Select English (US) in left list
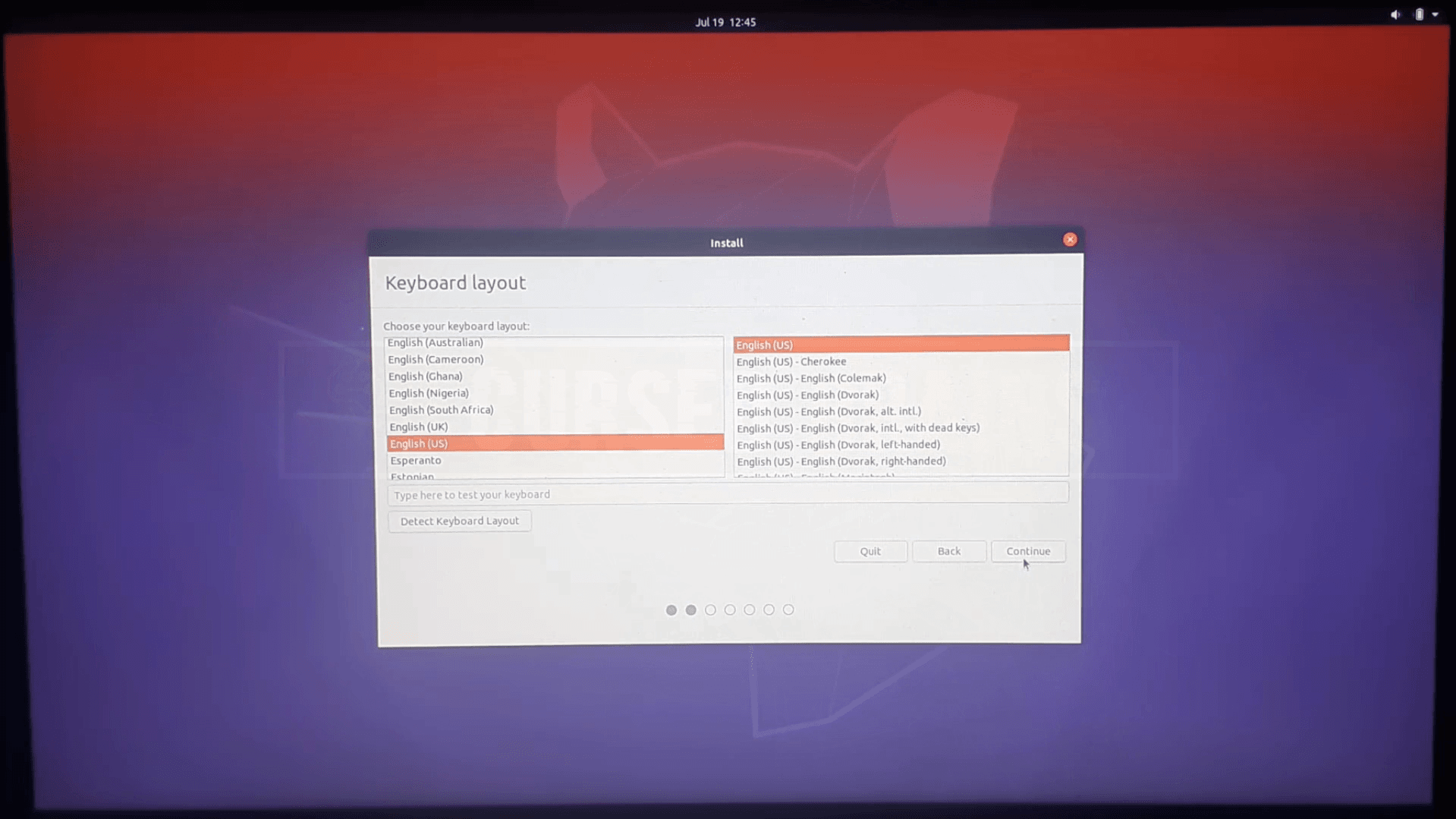Screen dimensions: 1456x819 tap(555, 443)
